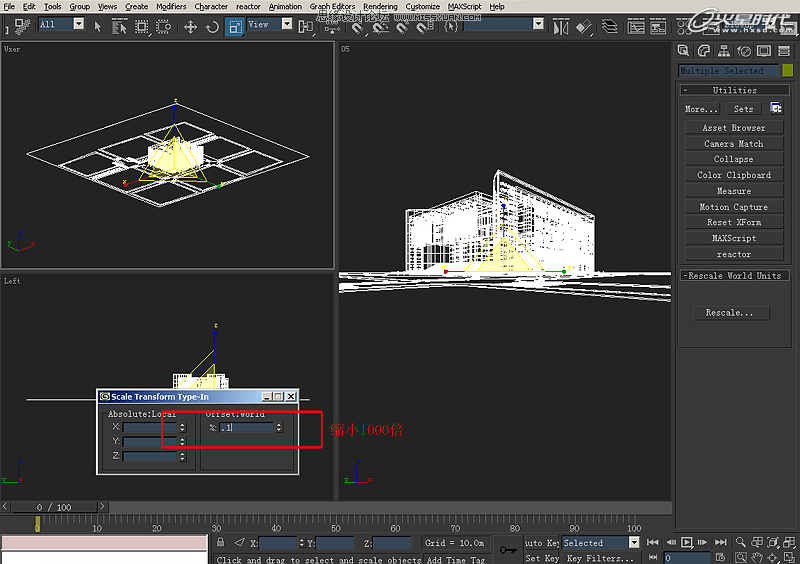This screenshot has height=564, width=800.
Task: Select the Rotate tool in main toolbar
Action: coord(212,26)
